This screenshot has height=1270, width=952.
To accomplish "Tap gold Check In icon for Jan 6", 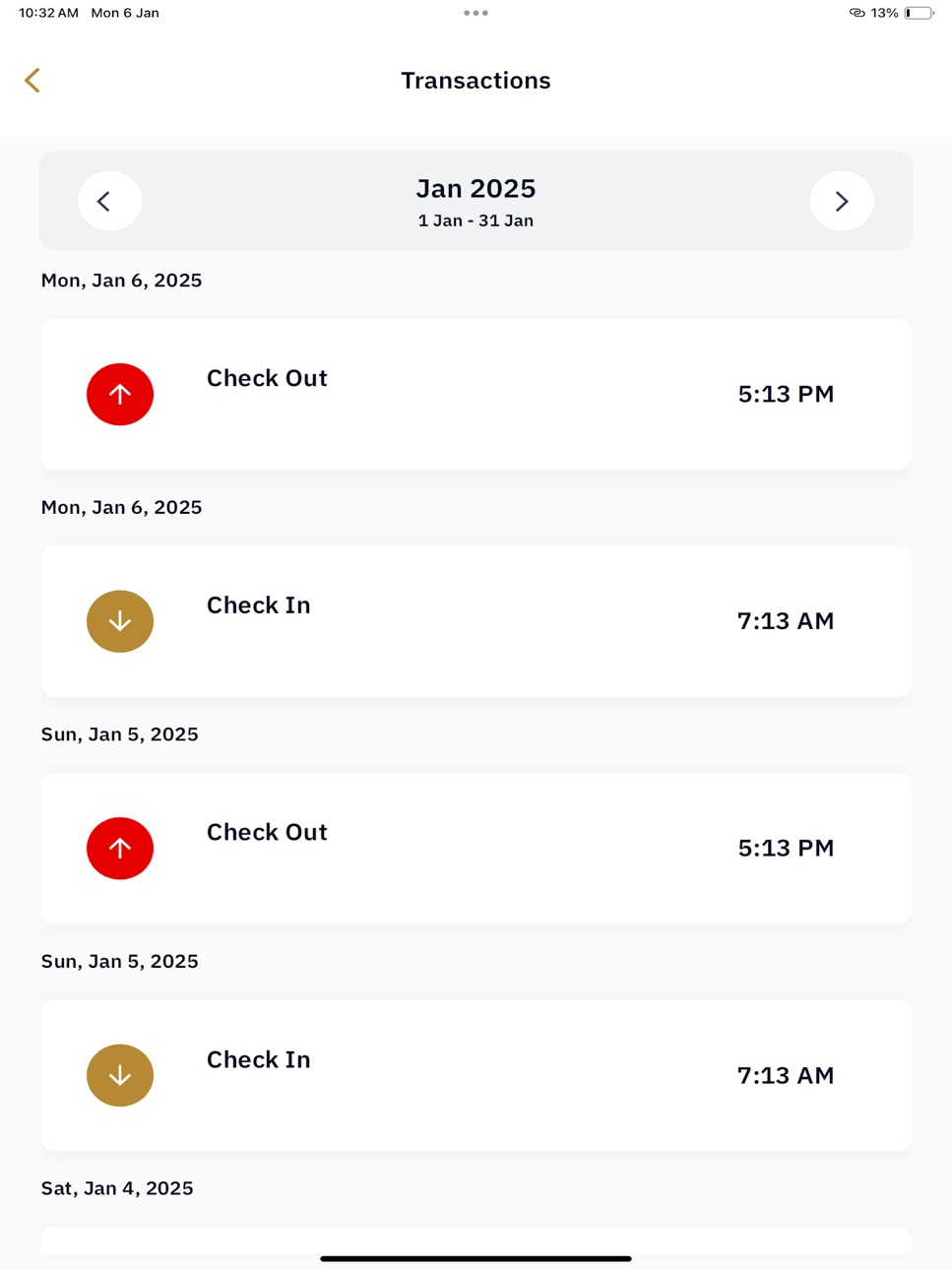I will coord(120,621).
